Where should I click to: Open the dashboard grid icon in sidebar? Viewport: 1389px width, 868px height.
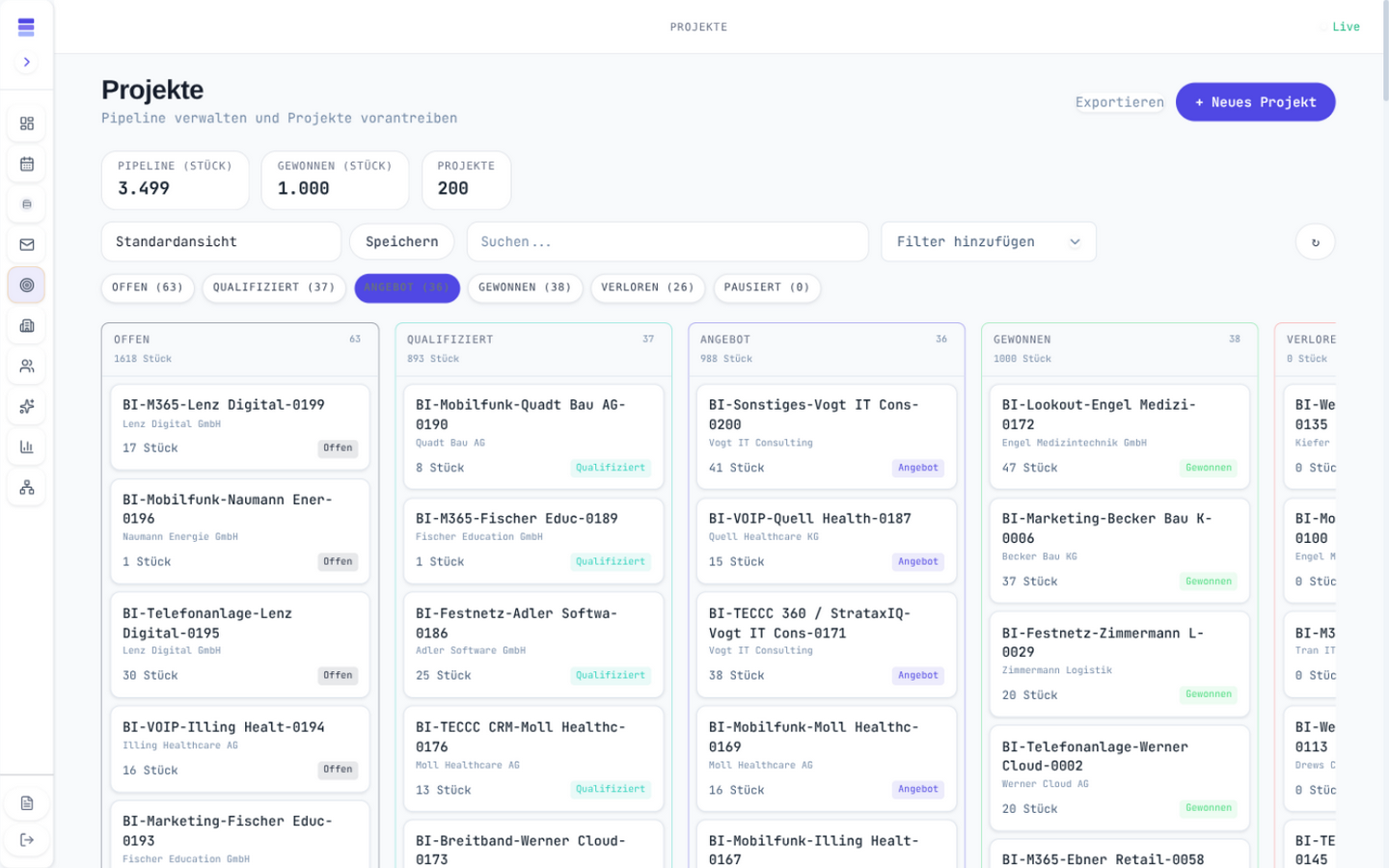(x=27, y=123)
